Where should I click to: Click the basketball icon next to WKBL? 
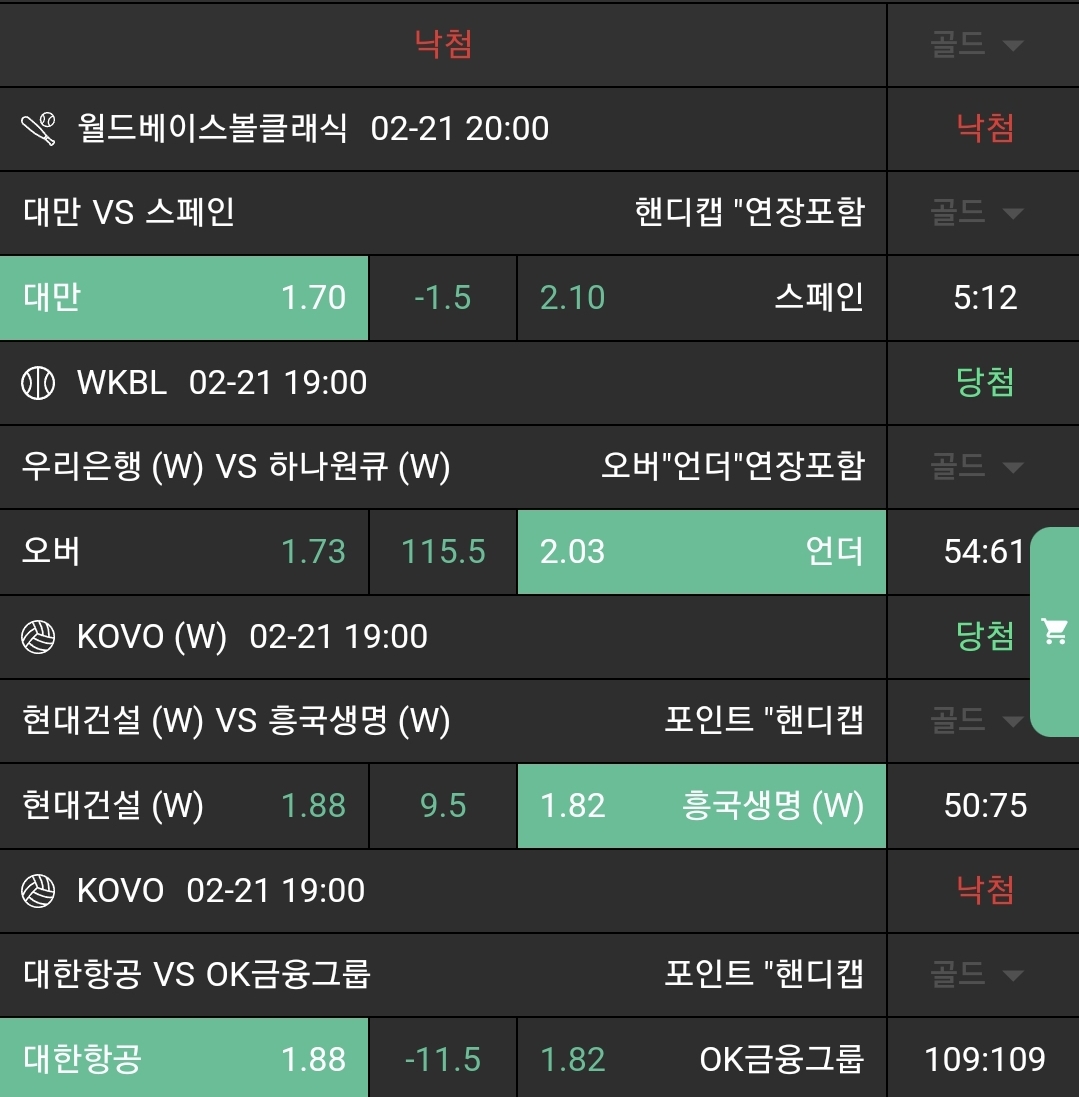tap(39, 383)
